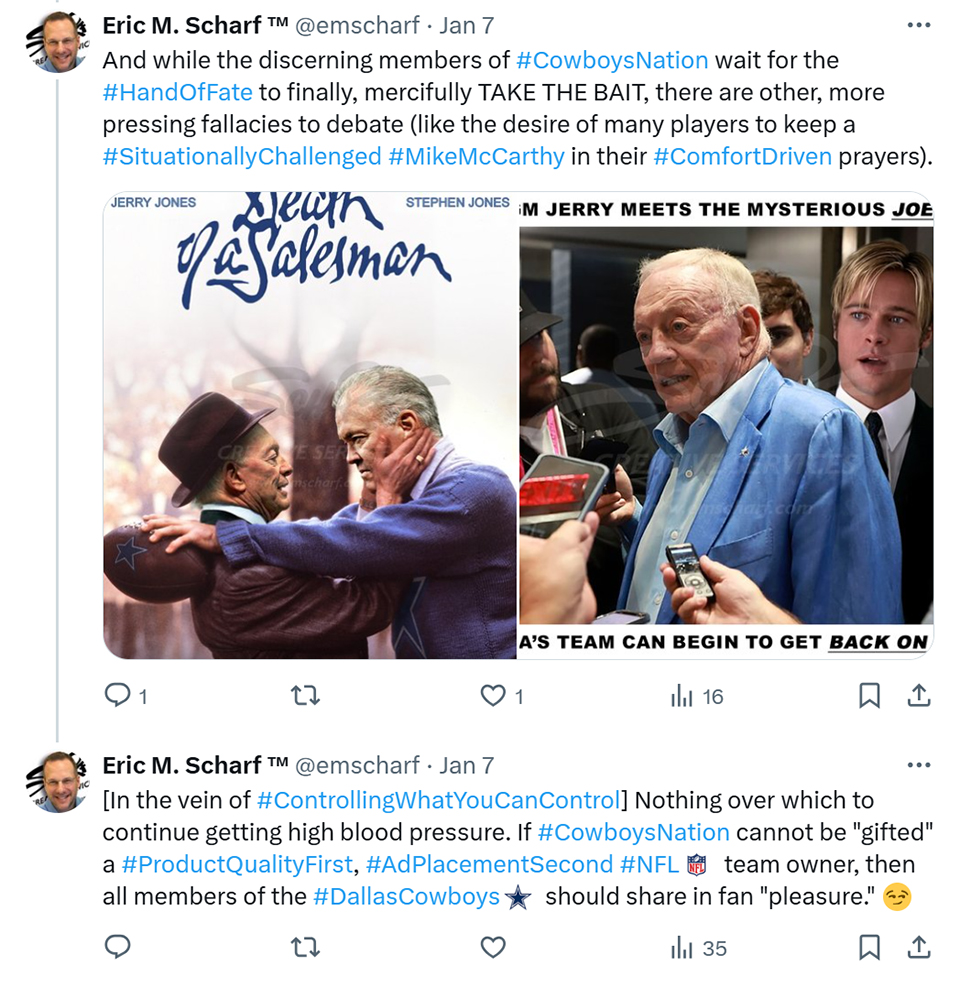Screen dimensions: 960x987
Task: Open Eric M. Scharf's avatar on first tweet
Action: (57, 43)
